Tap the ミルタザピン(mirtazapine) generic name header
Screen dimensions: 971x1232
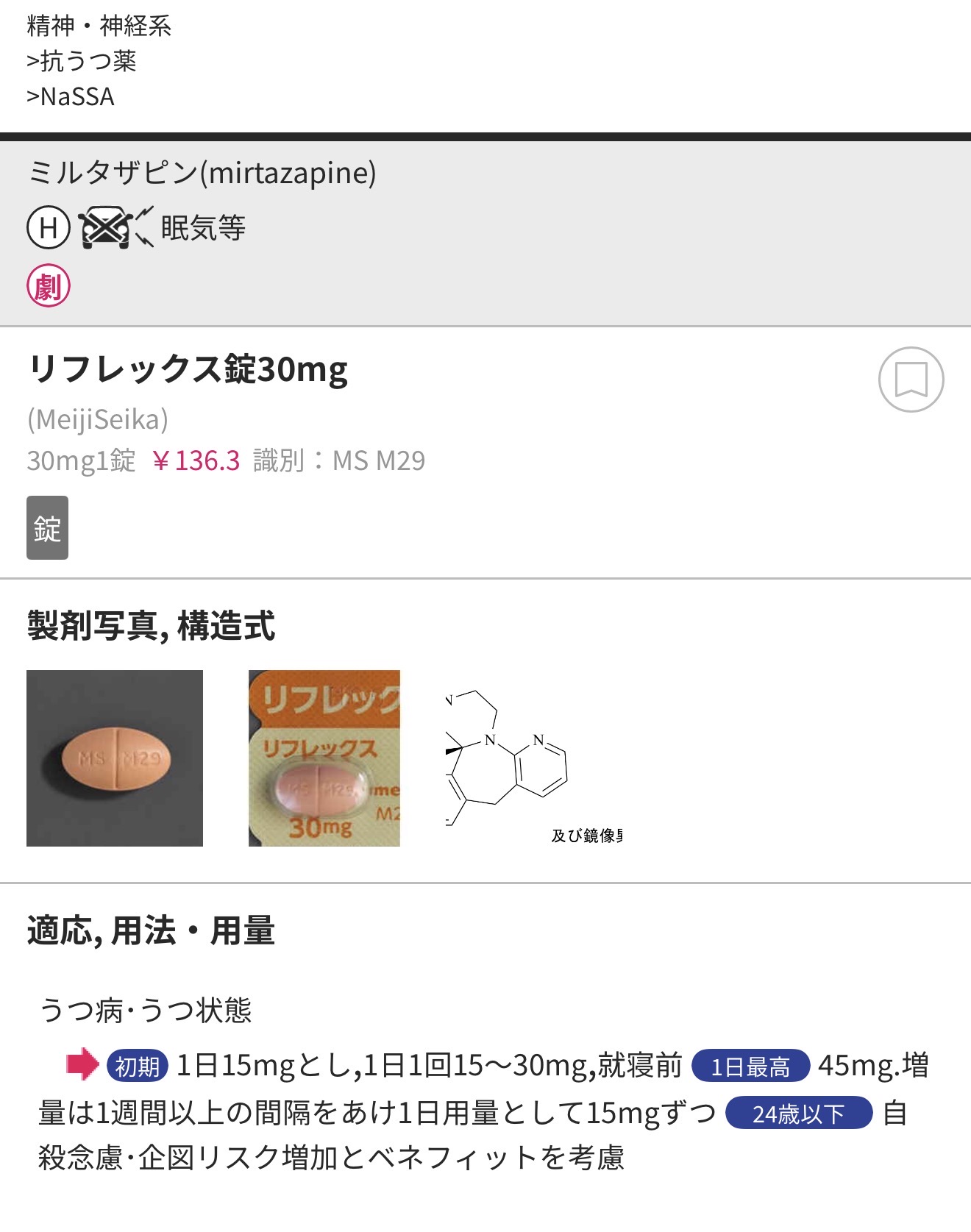click(x=202, y=173)
